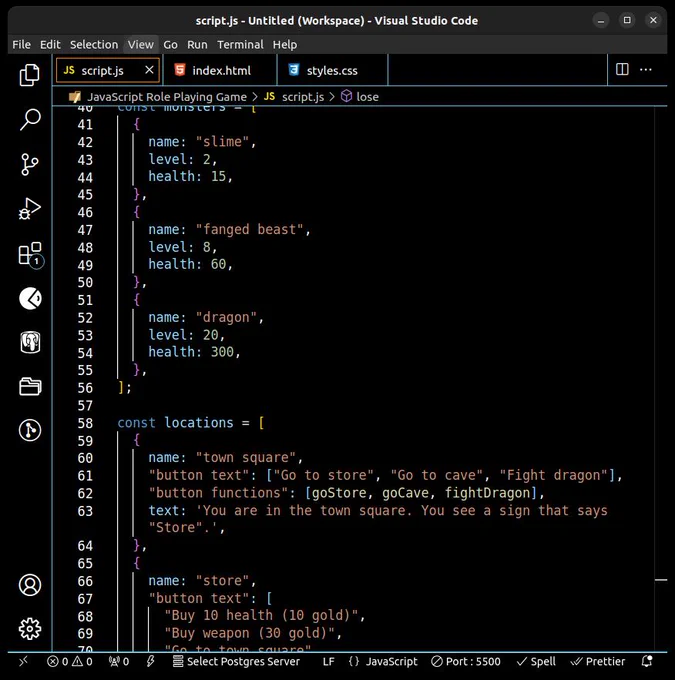675x680 pixels.
Task: Open the Edit menu
Action: pos(50,44)
